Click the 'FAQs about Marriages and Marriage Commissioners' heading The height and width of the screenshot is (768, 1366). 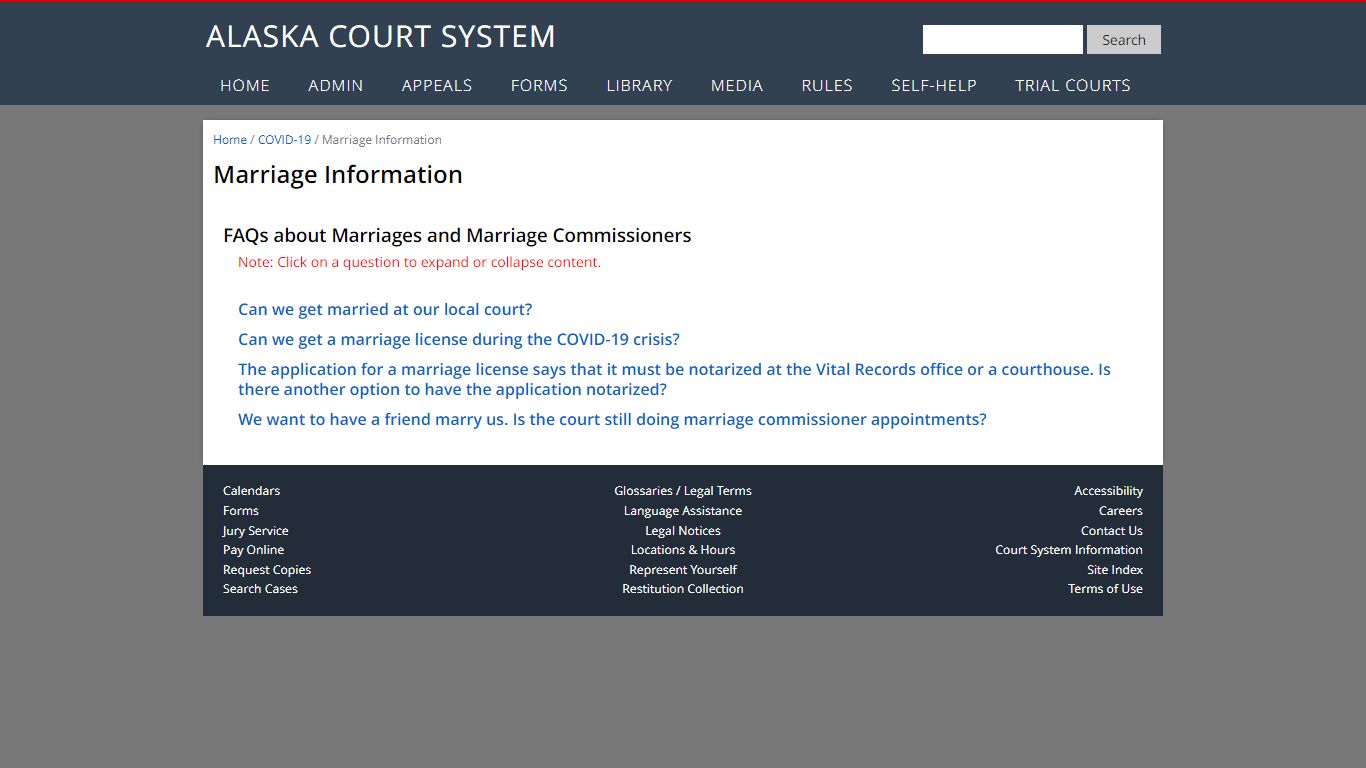tap(457, 236)
